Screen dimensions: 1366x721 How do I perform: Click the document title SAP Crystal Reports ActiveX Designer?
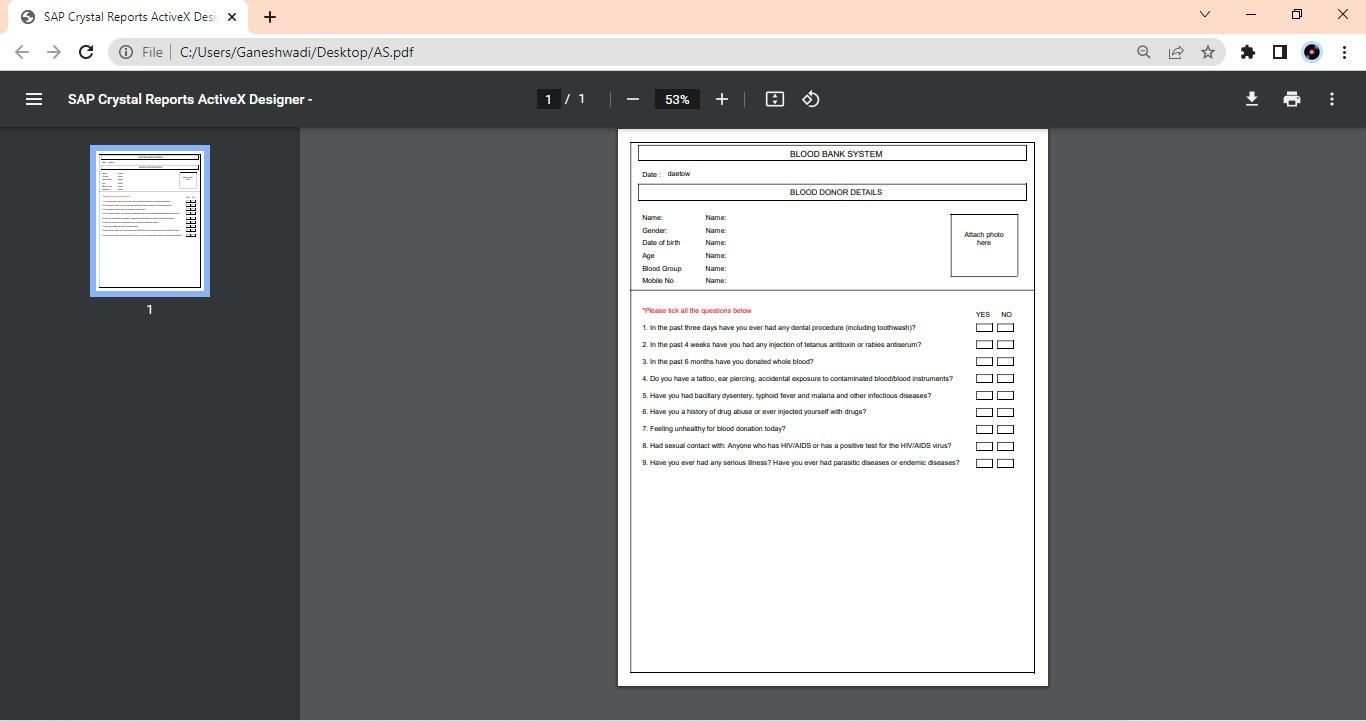(x=190, y=99)
